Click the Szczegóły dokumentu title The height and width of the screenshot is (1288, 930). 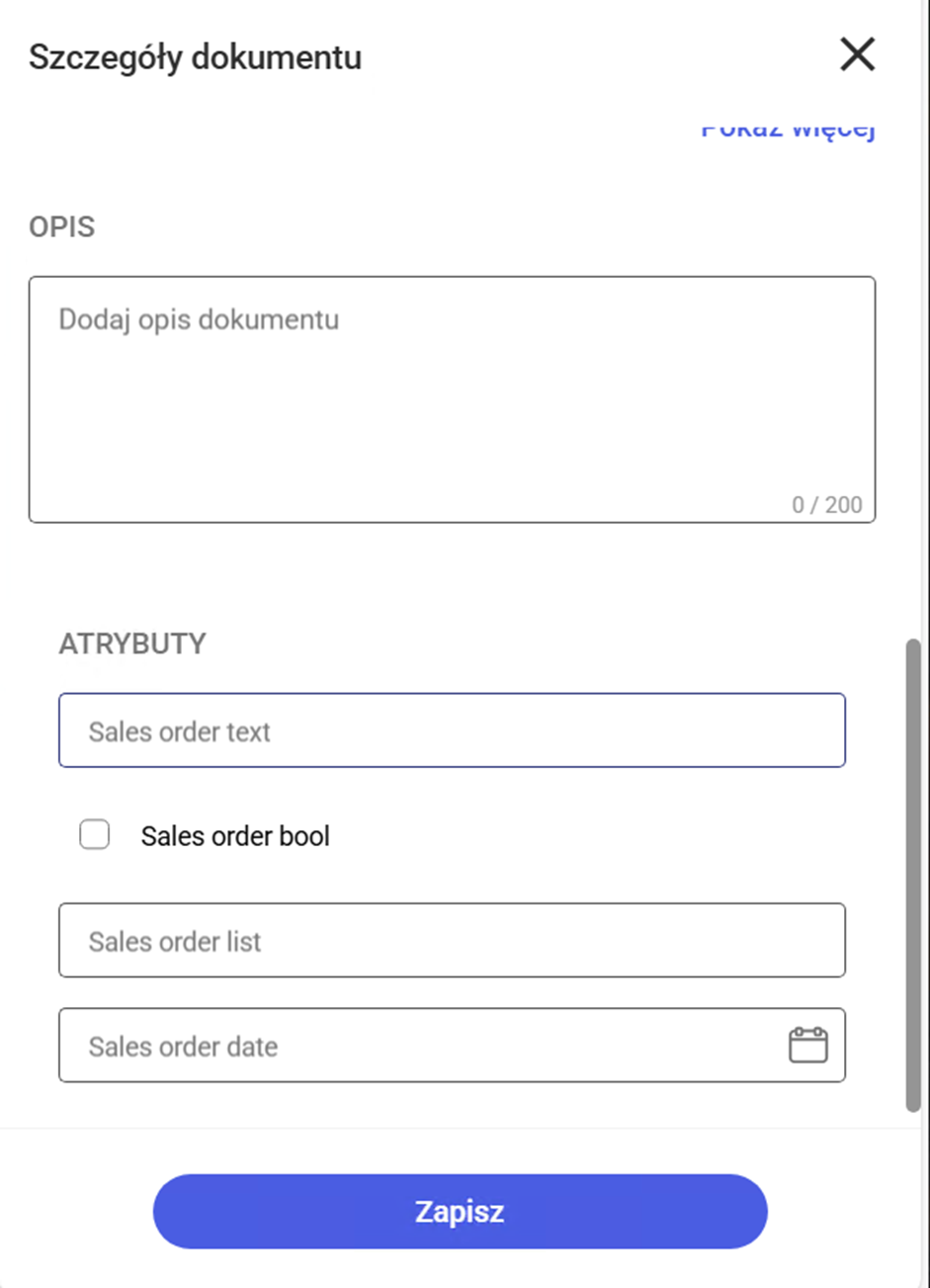195,57
